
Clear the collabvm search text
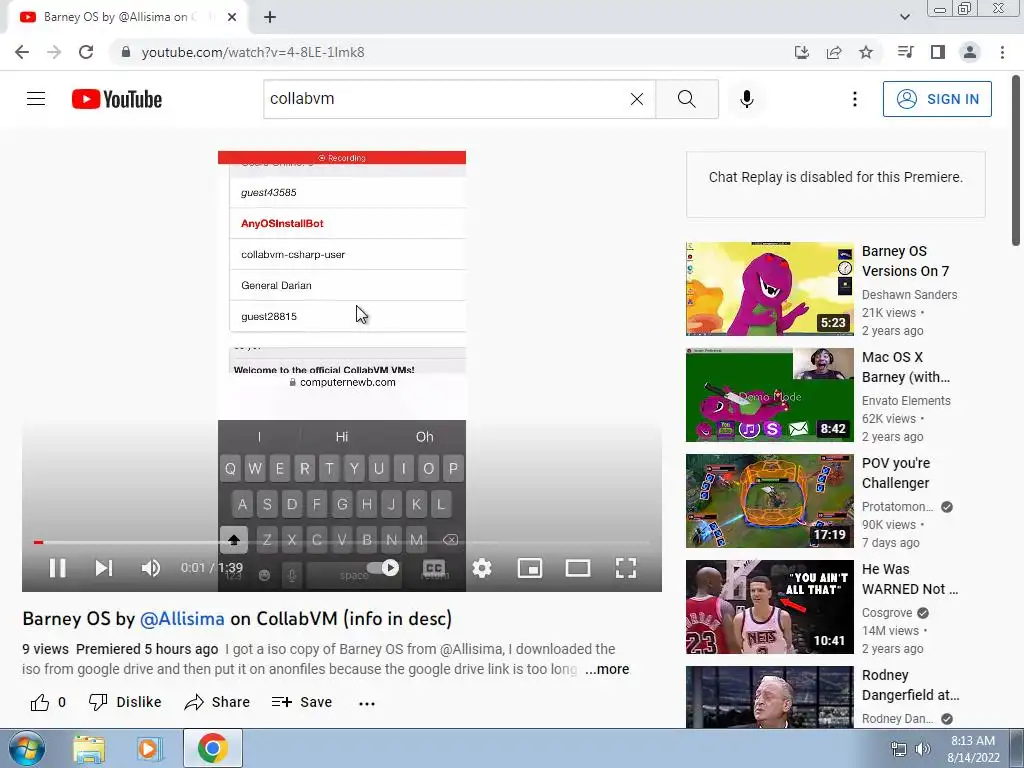point(637,99)
